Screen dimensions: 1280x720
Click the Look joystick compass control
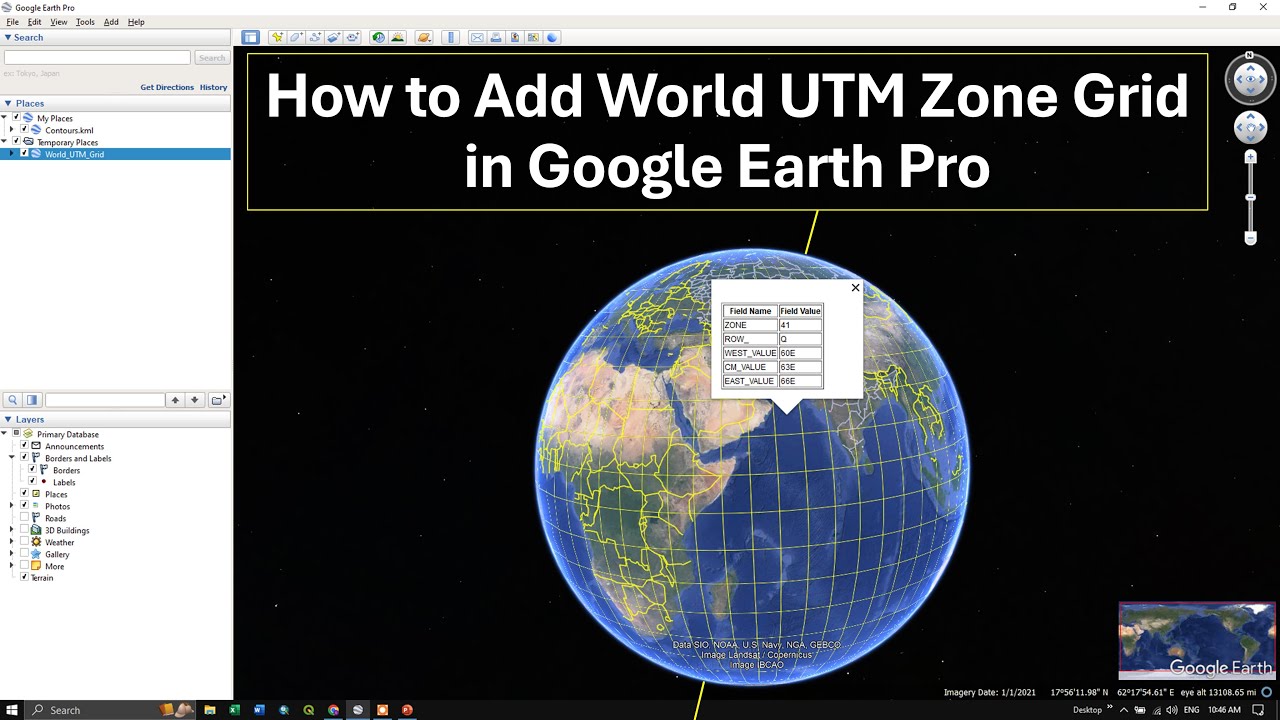point(1250,80)
